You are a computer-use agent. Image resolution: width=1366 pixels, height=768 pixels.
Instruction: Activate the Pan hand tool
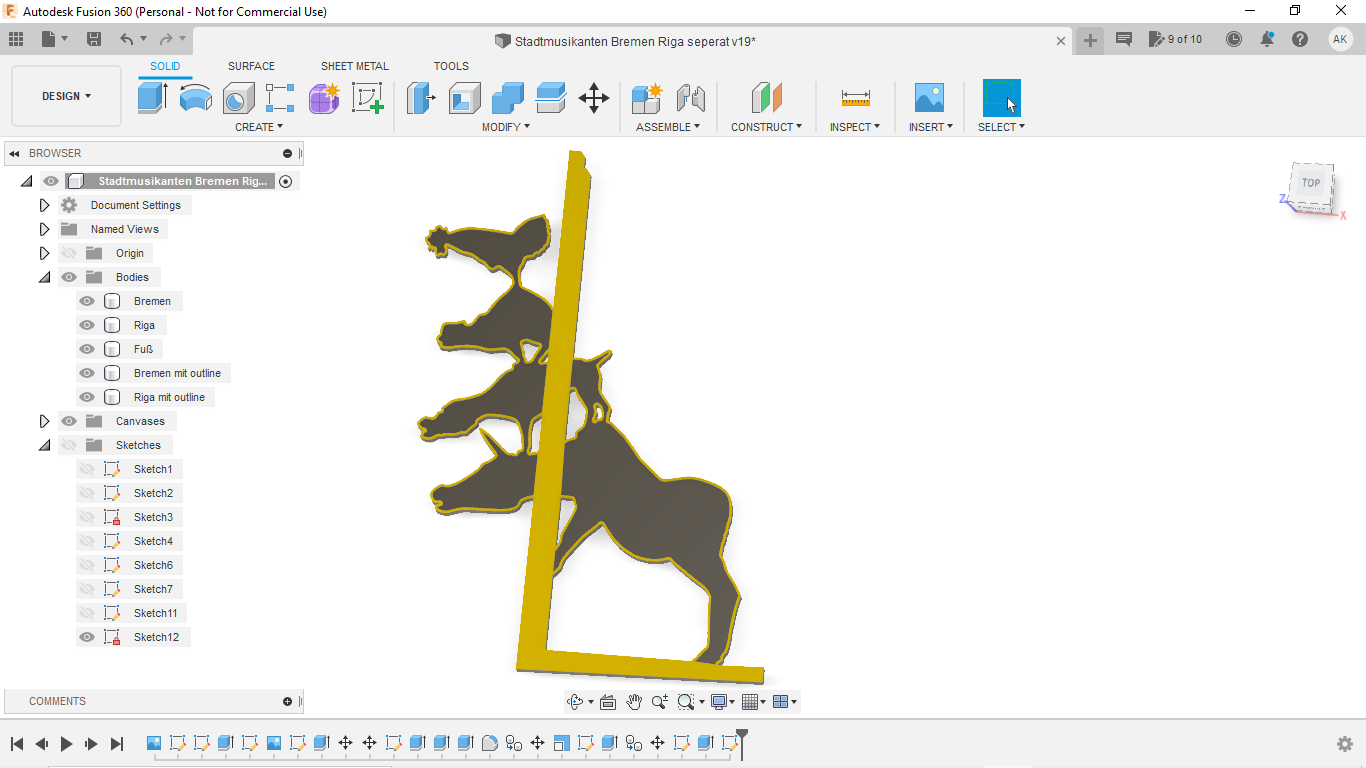point(634,702)
